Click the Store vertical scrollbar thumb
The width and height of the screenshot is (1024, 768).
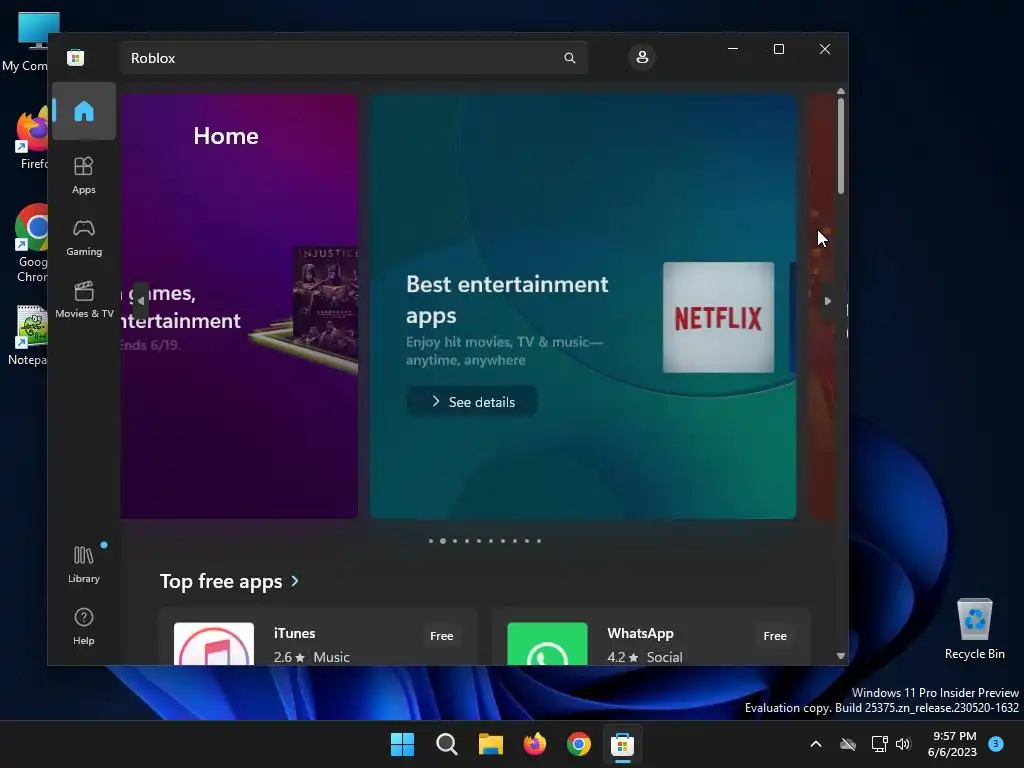[x=840, y=146]
